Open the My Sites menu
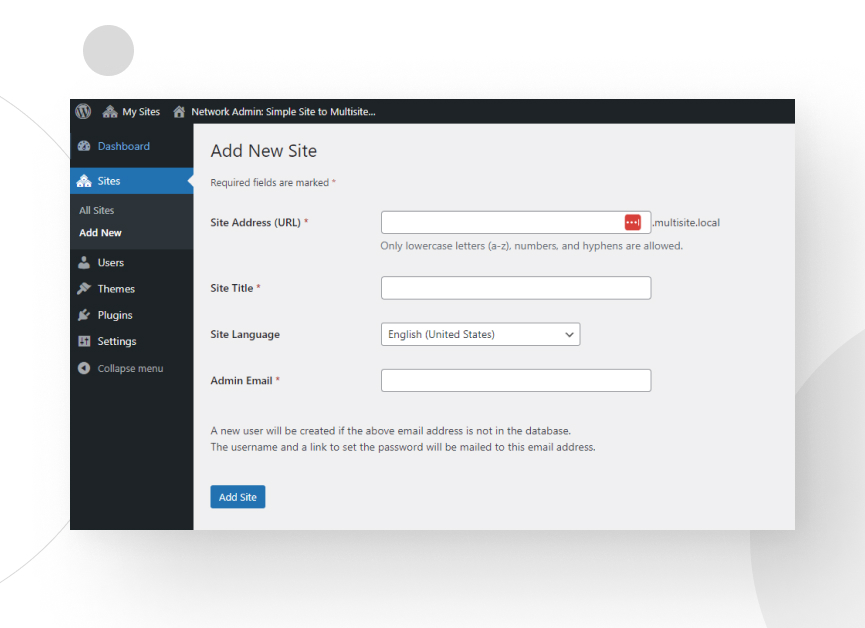Viewport: 865px width, 628px height. point(131,111)
